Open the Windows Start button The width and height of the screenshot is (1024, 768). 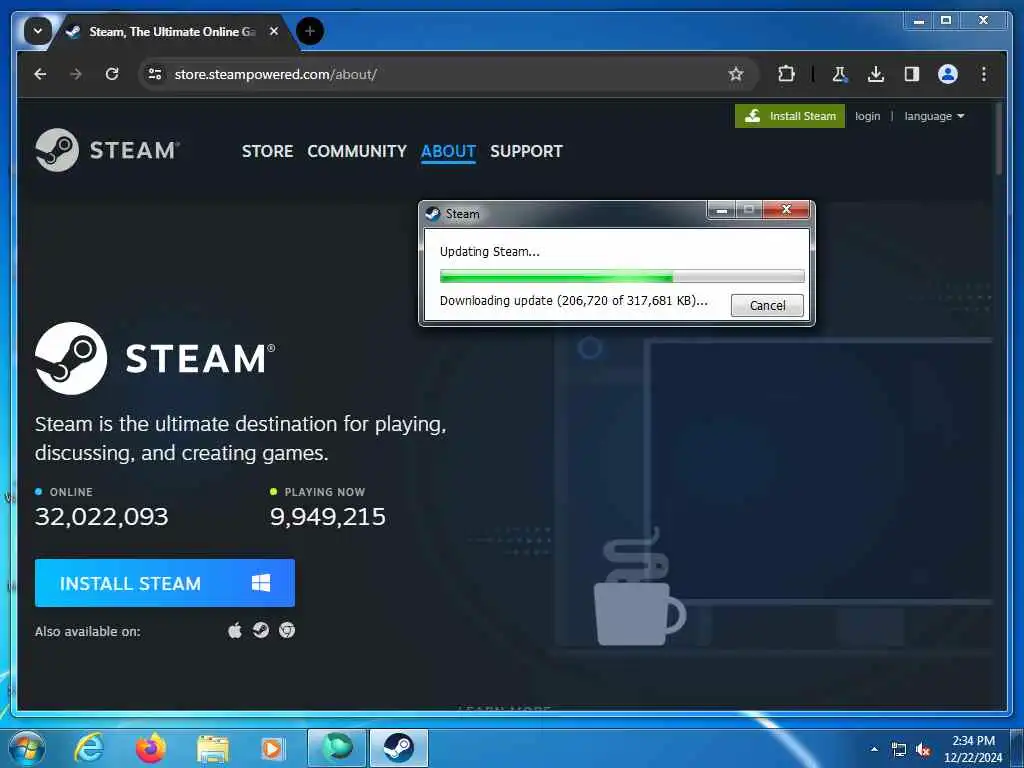click(x=27, y=748)
